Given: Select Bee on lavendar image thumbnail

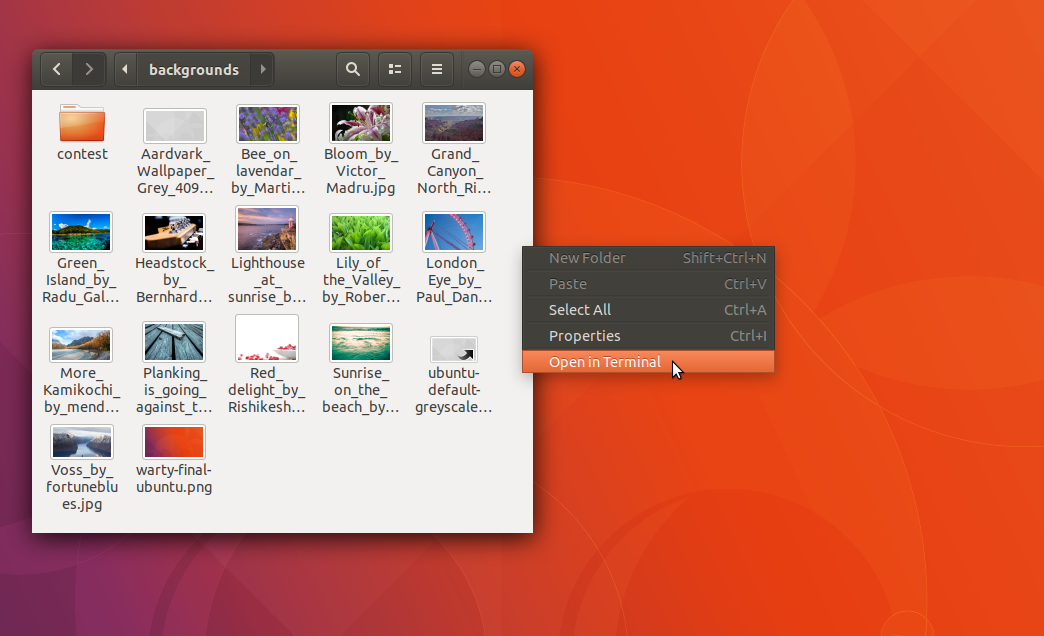Looking at the screenshot, I should click(x=268, y=123).
